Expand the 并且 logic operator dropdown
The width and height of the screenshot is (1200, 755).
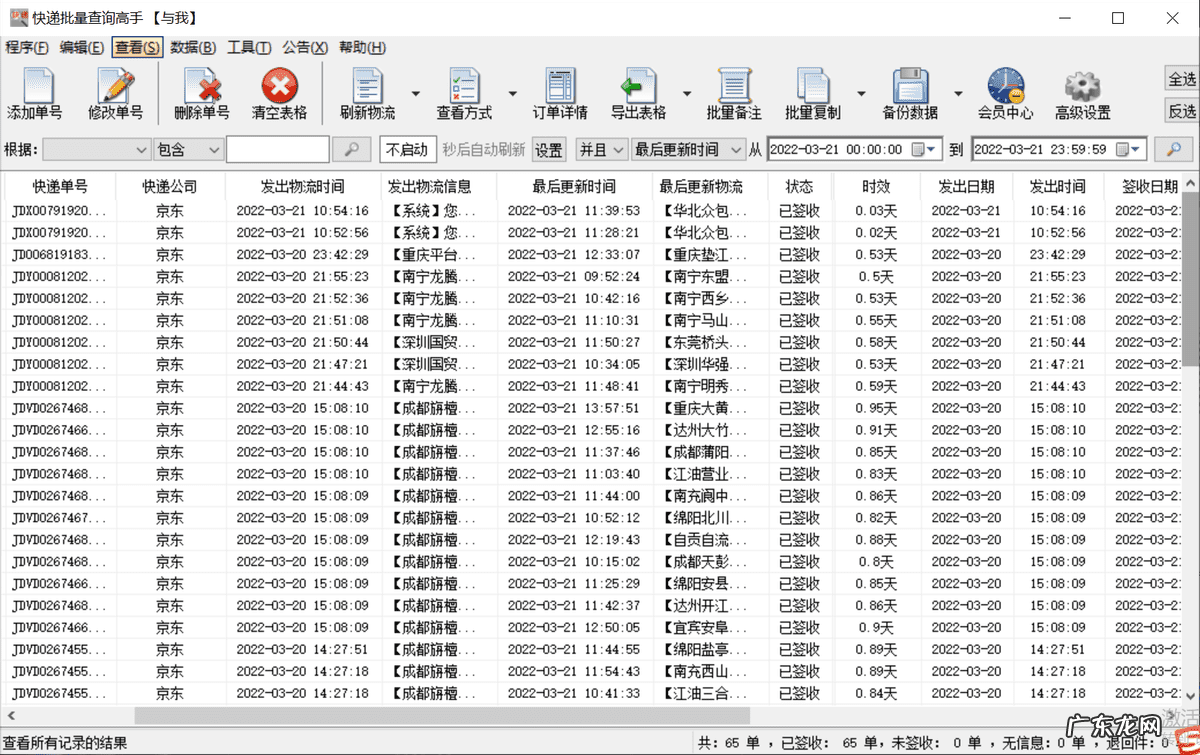602,150
